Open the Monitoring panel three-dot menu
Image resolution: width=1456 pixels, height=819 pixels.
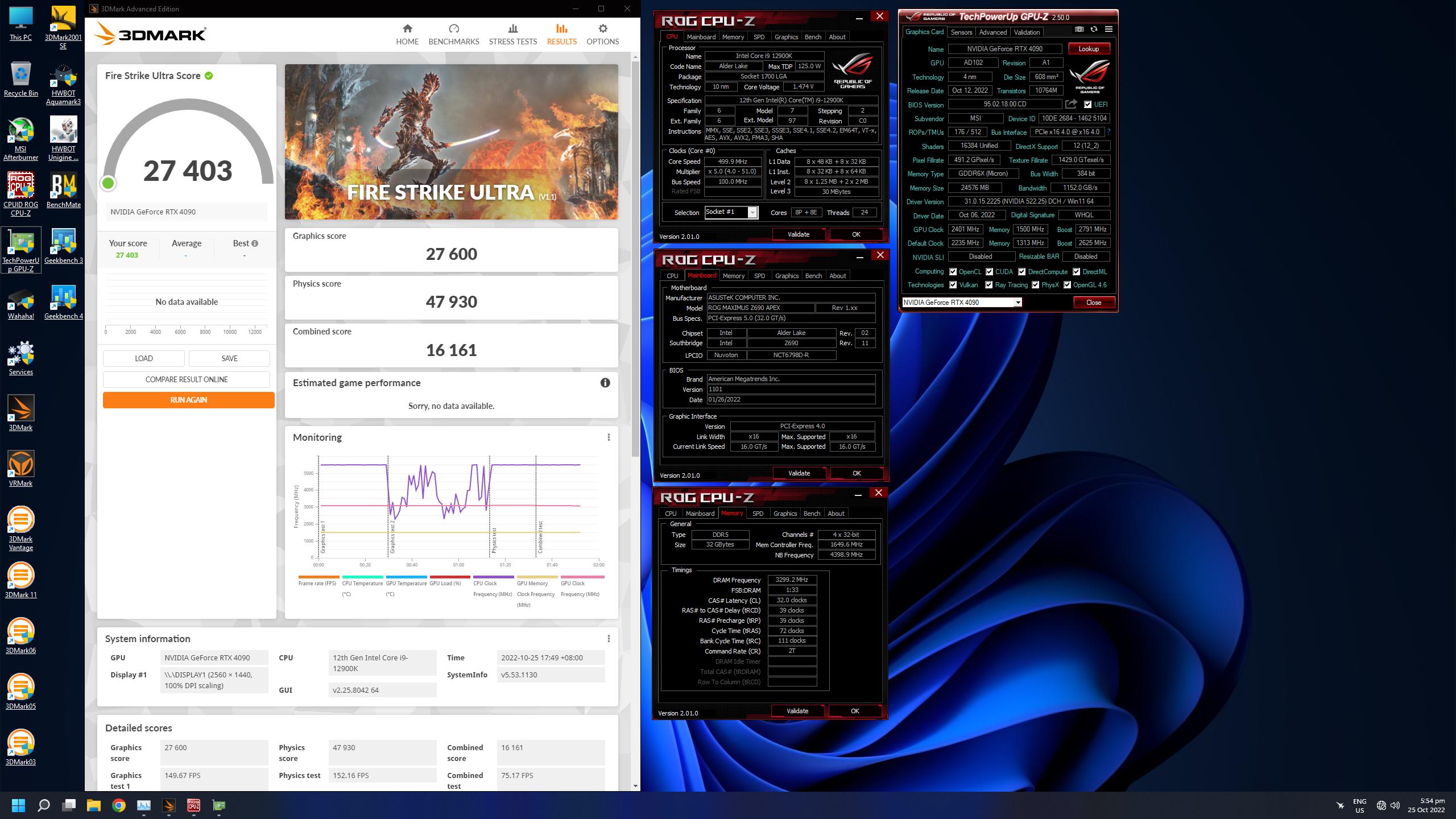(609, 437)
